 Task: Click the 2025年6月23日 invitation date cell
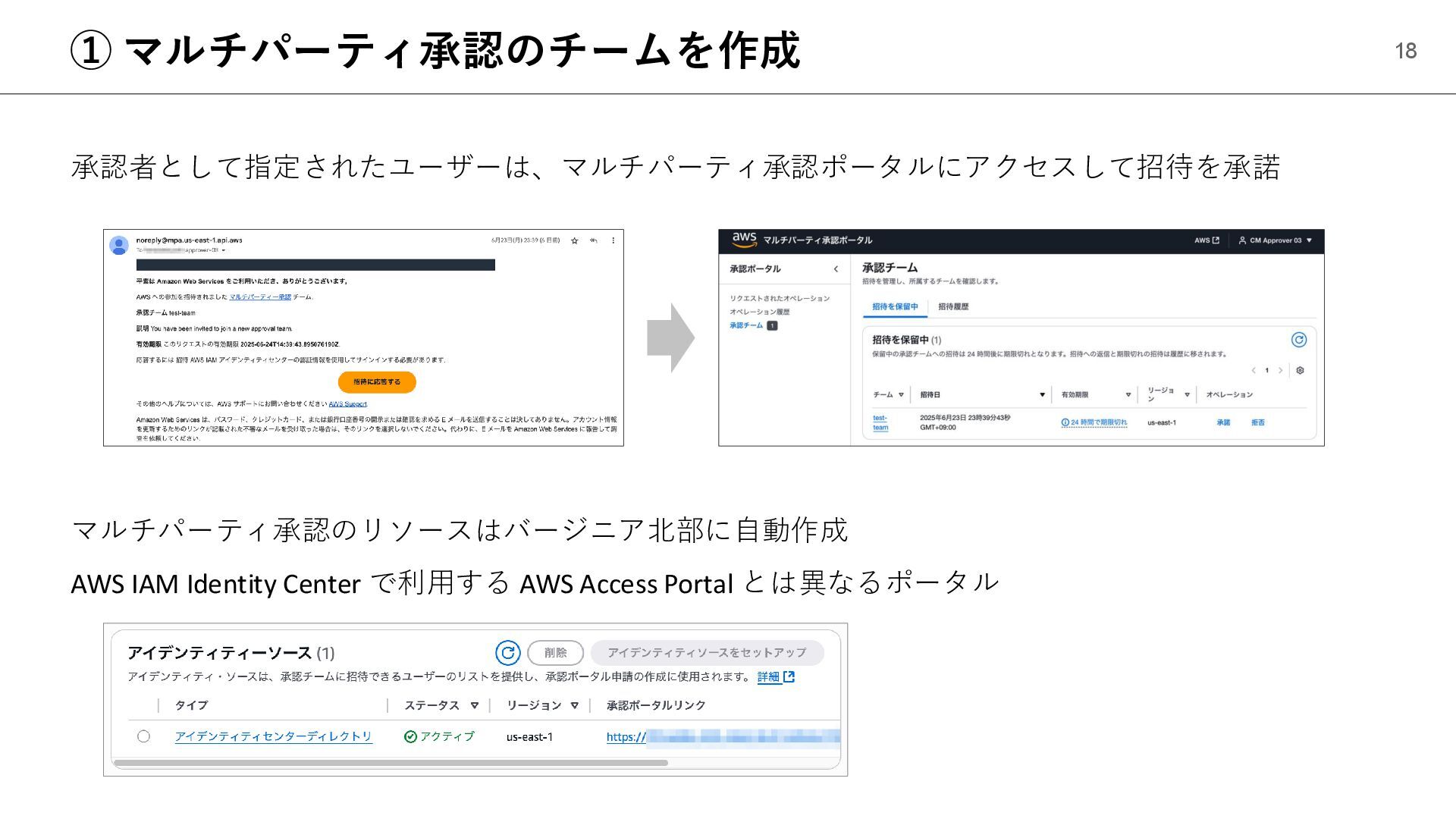click(x=965, y=422)
